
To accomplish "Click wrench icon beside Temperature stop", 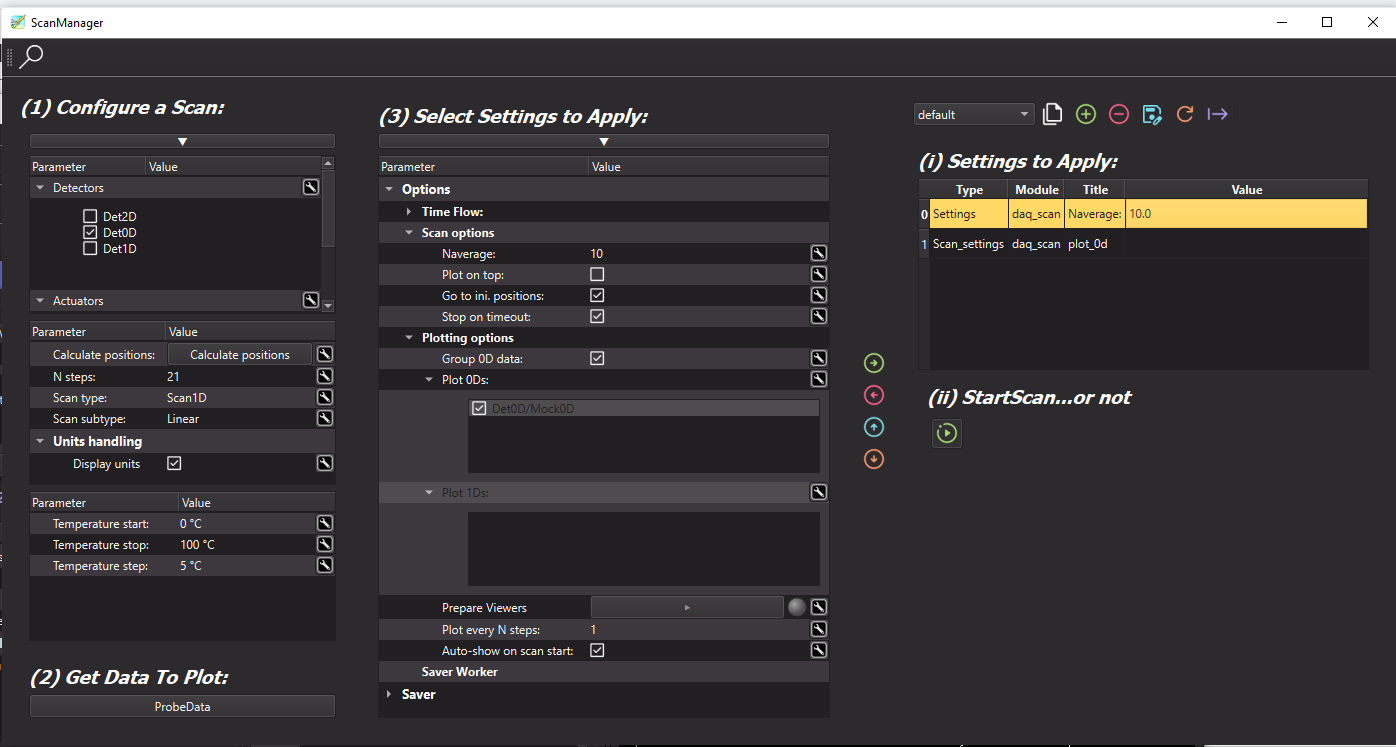I will point(325,544).
